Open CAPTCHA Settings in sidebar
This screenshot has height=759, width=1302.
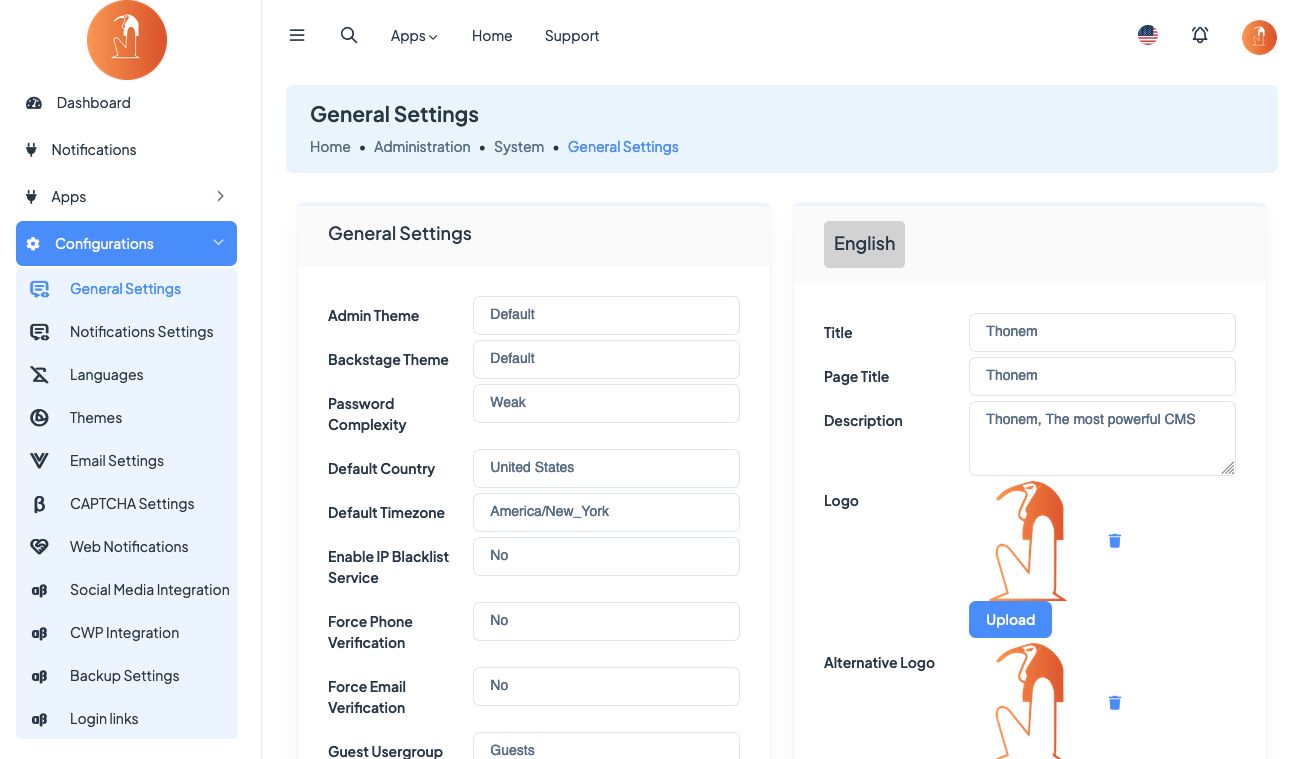pos(132,504)
